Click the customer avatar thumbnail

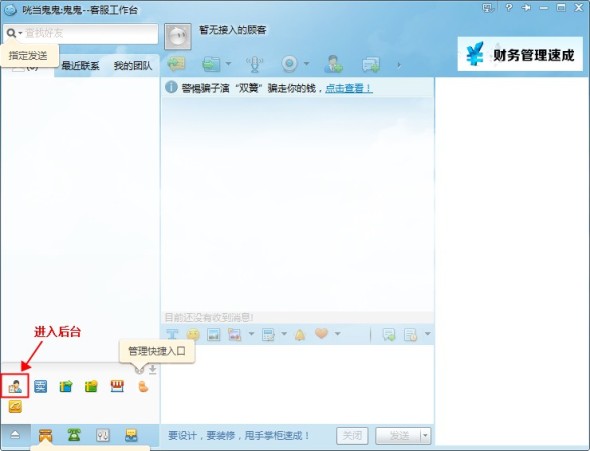[178, 36]
